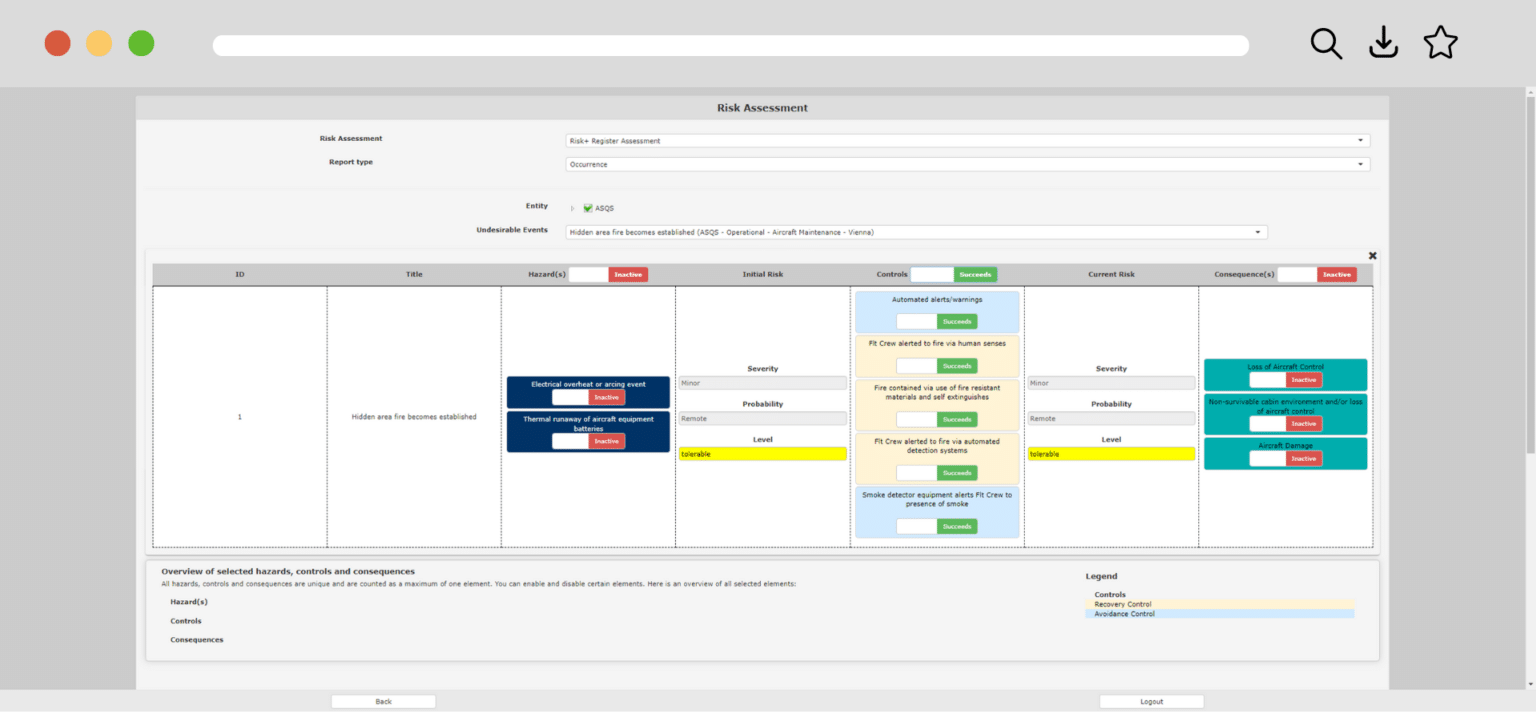This screenshot has width=1536, height=714.
Task: Open the Undesirable Events dropdown
Action: click(1257, 231)
